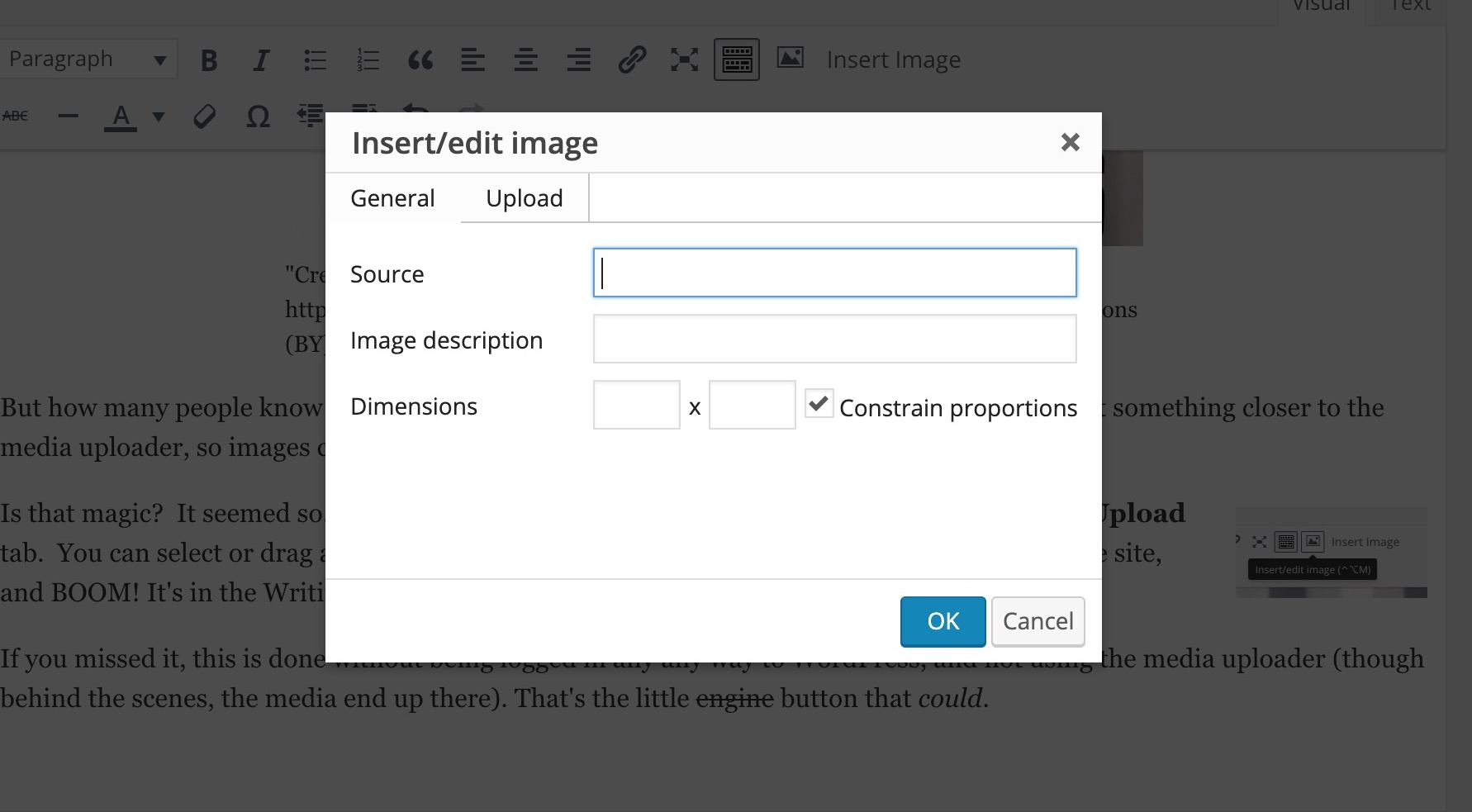
Task: Apply the text color A swatch
Action: point(121,116)
